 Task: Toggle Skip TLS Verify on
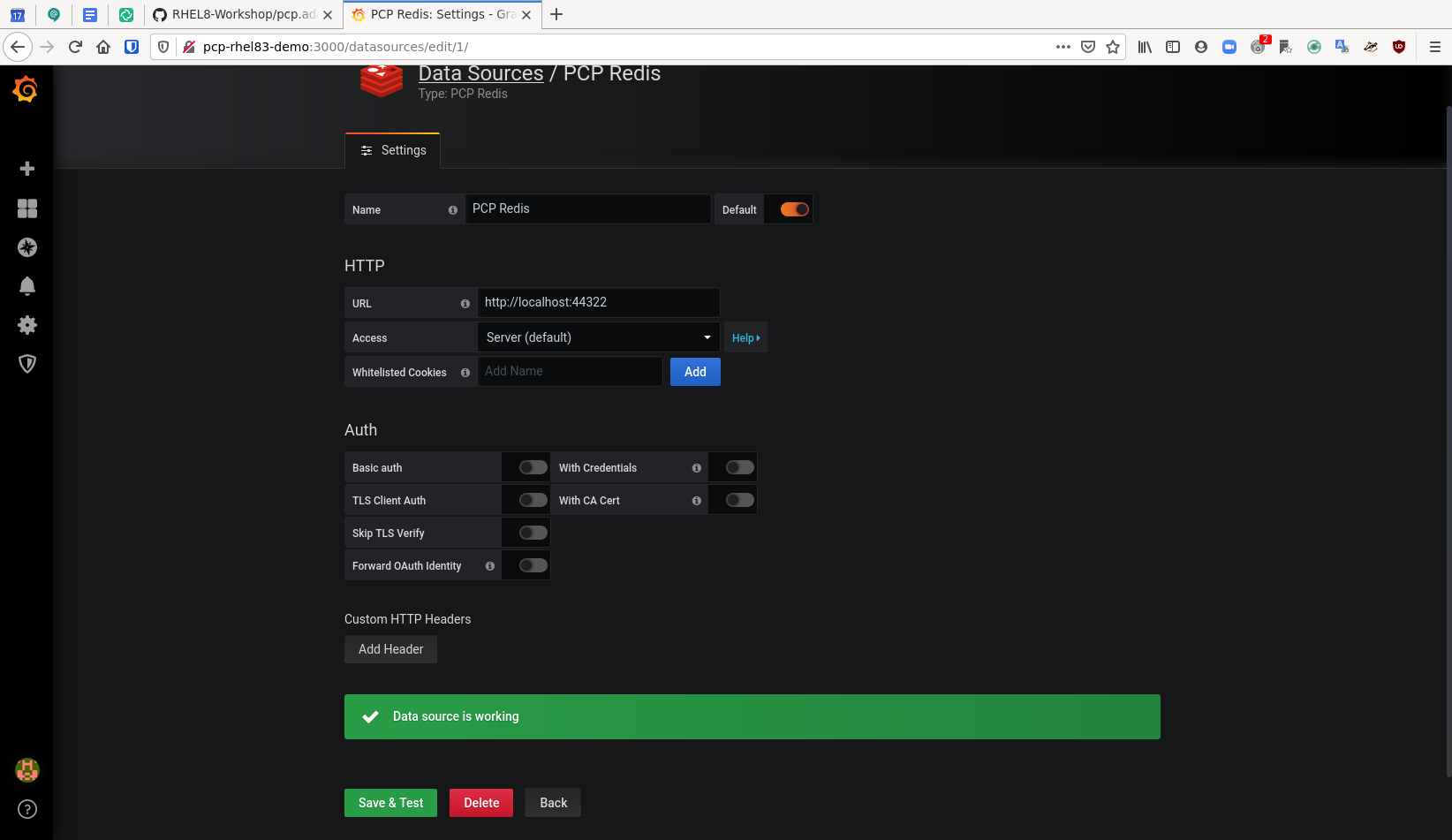click(x=533, y=533)
